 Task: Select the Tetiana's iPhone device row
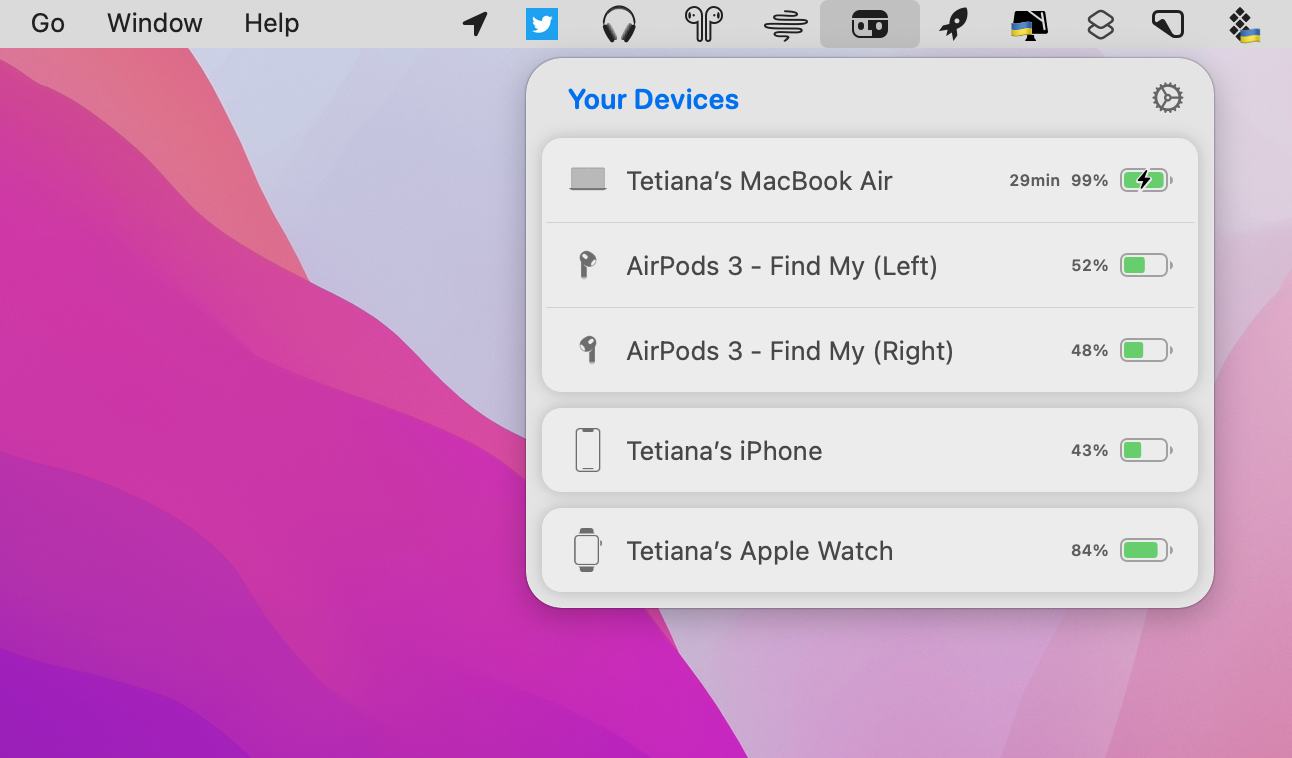[870, 450]
